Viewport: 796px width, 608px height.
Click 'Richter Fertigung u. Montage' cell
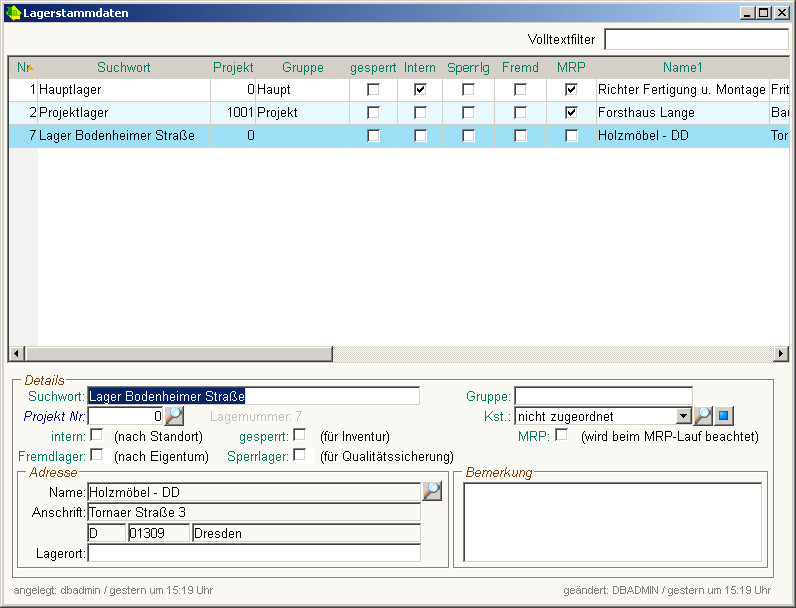click(683, 89)
